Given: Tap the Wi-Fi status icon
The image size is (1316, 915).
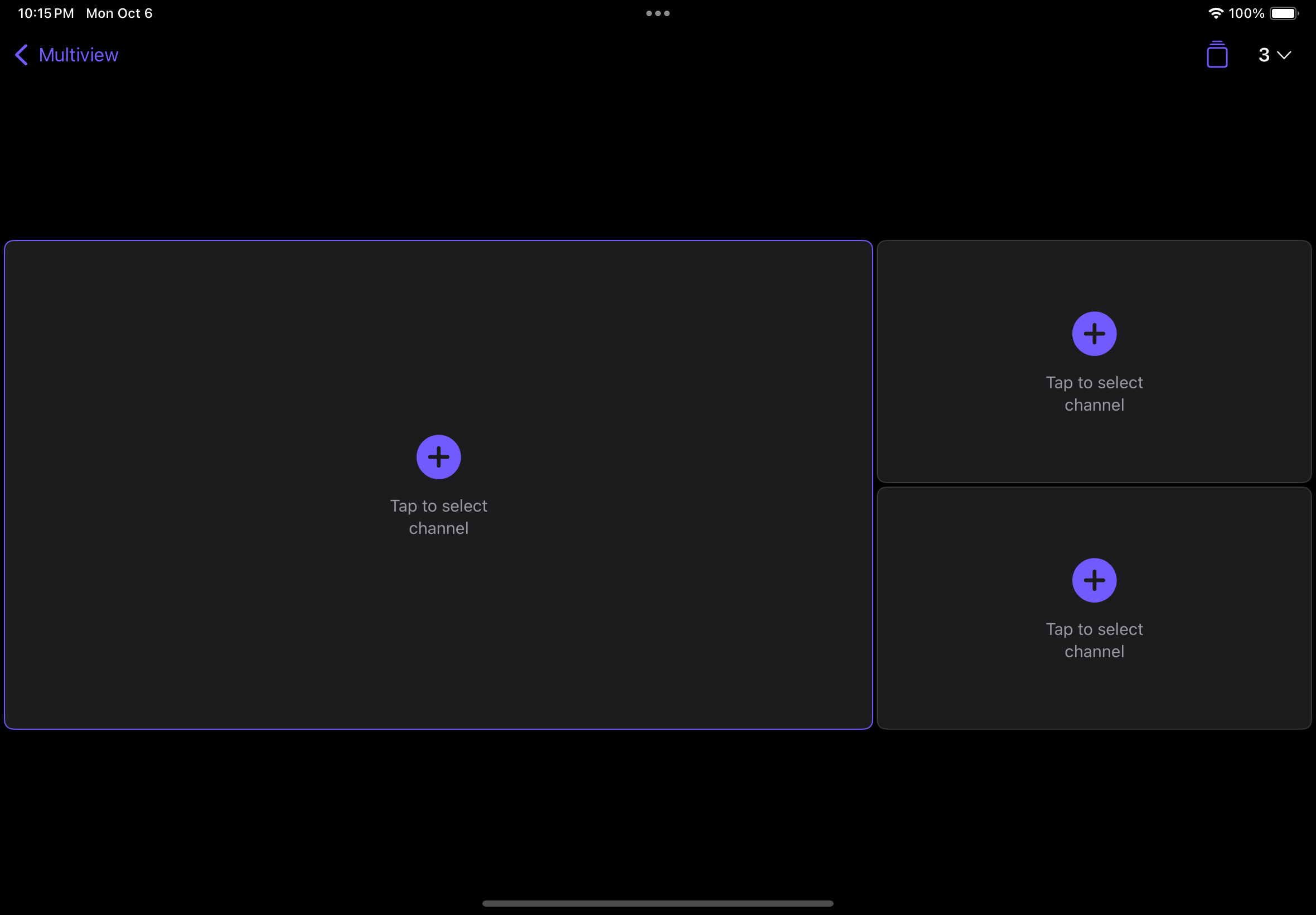Looking at the screenshot, I should (x=1215, y=13).
